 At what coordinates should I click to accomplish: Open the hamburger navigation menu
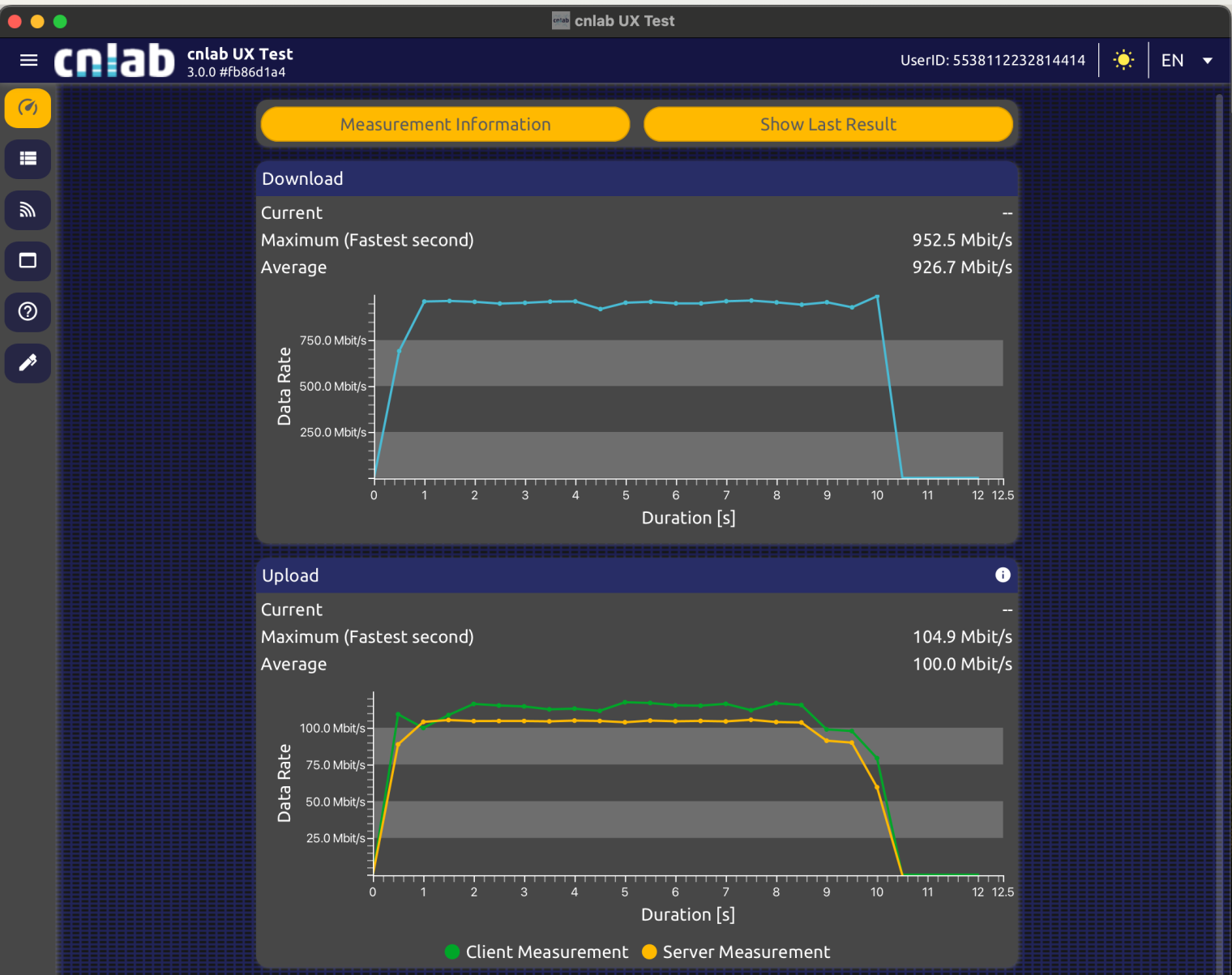(x=29, y=61)
